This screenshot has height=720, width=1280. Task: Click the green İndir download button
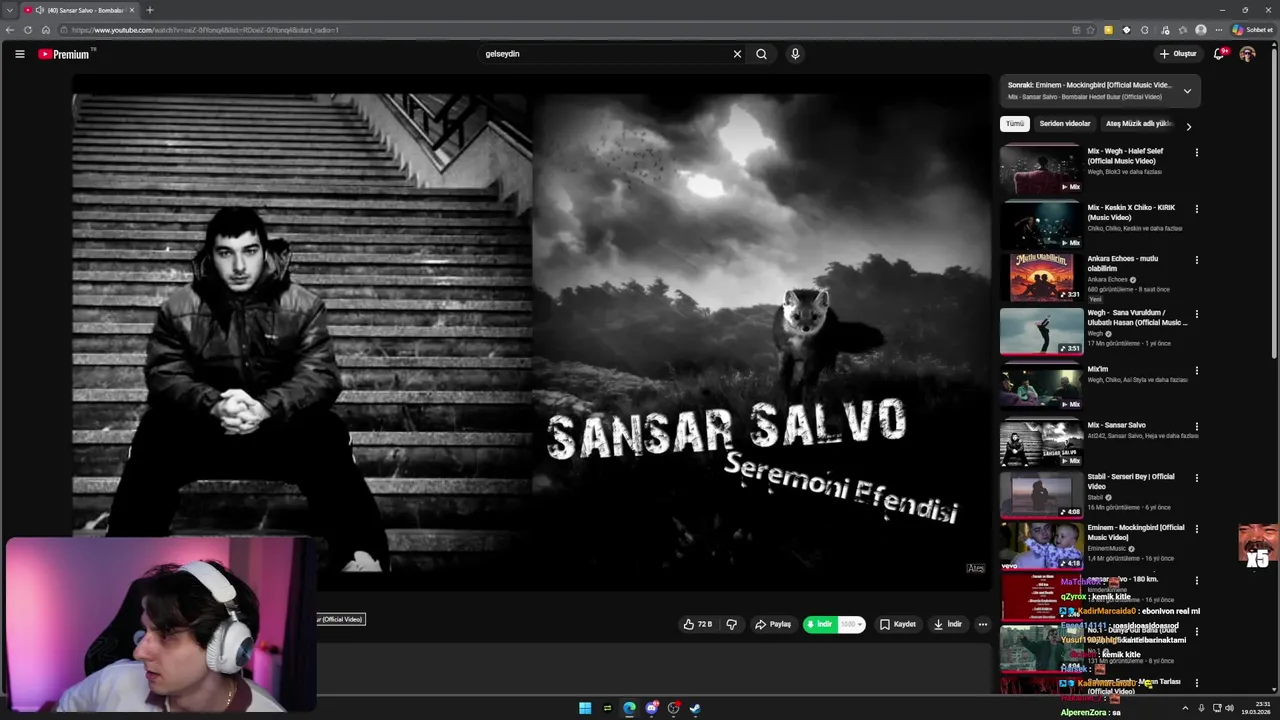click(820, 624)
